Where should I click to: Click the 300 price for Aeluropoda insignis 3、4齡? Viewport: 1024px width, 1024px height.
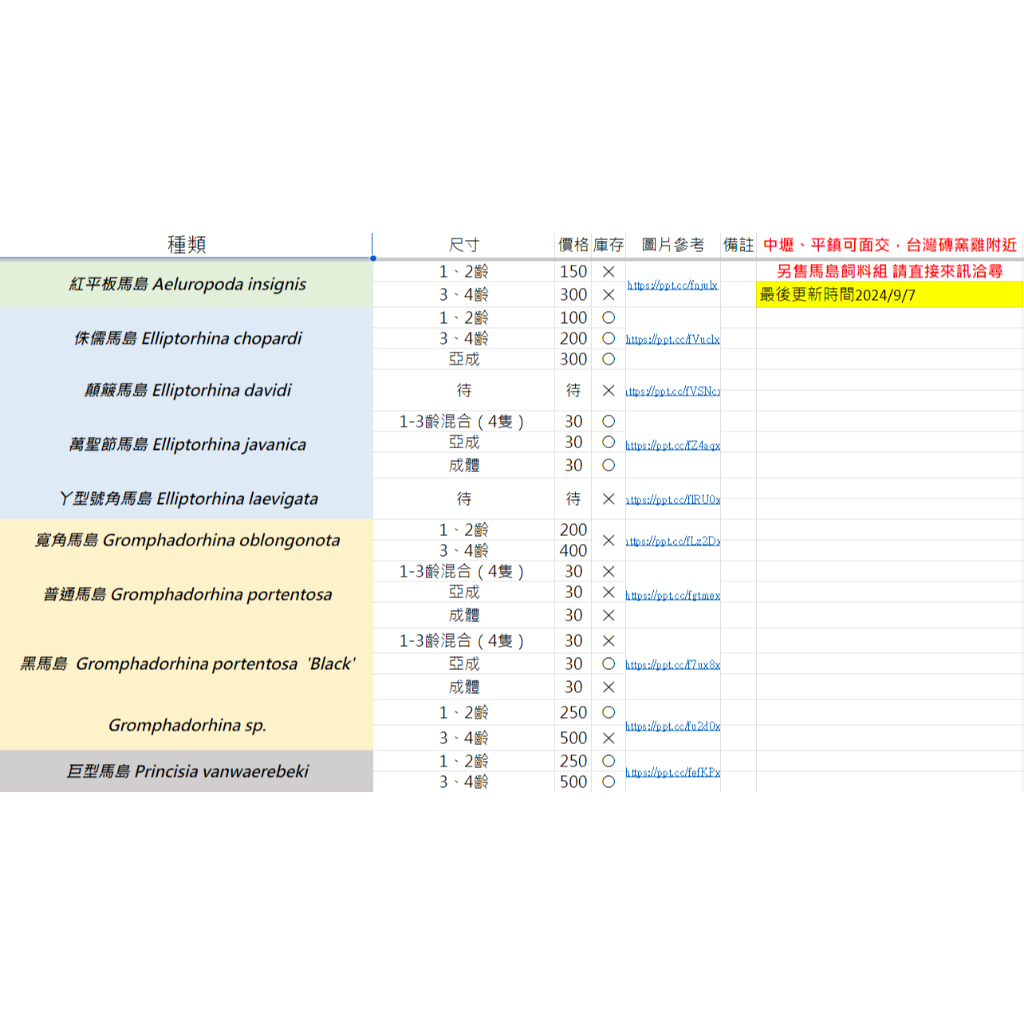(x=573, y=295)
